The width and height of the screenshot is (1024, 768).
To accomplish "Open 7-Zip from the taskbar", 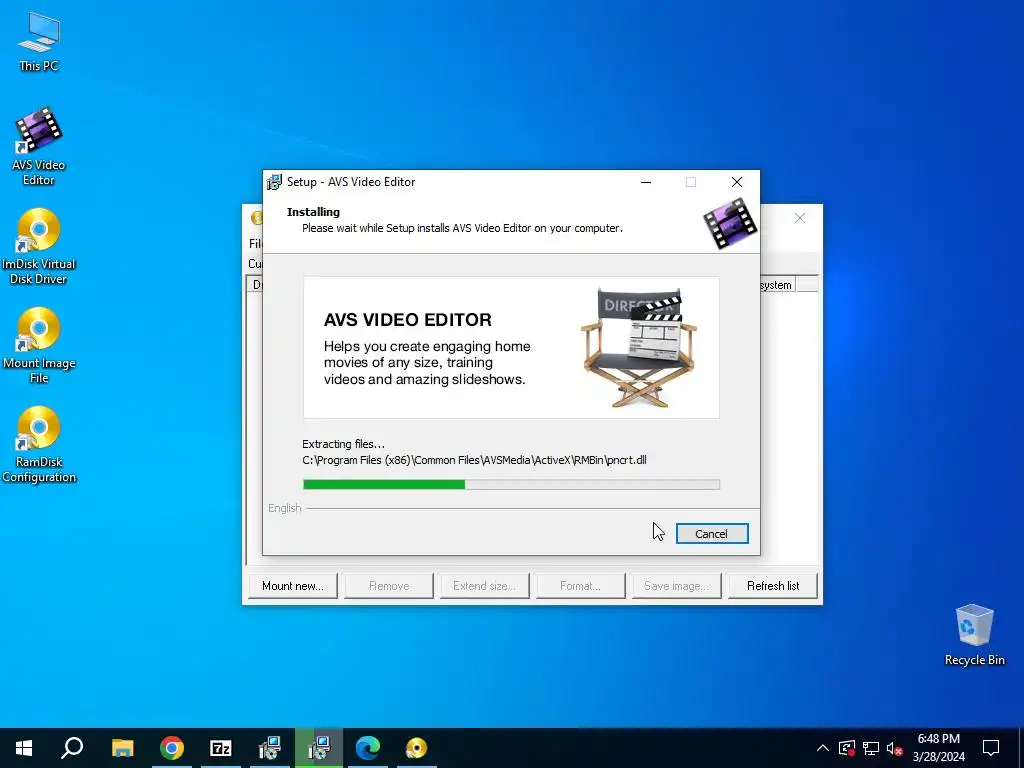I will 220,748.
